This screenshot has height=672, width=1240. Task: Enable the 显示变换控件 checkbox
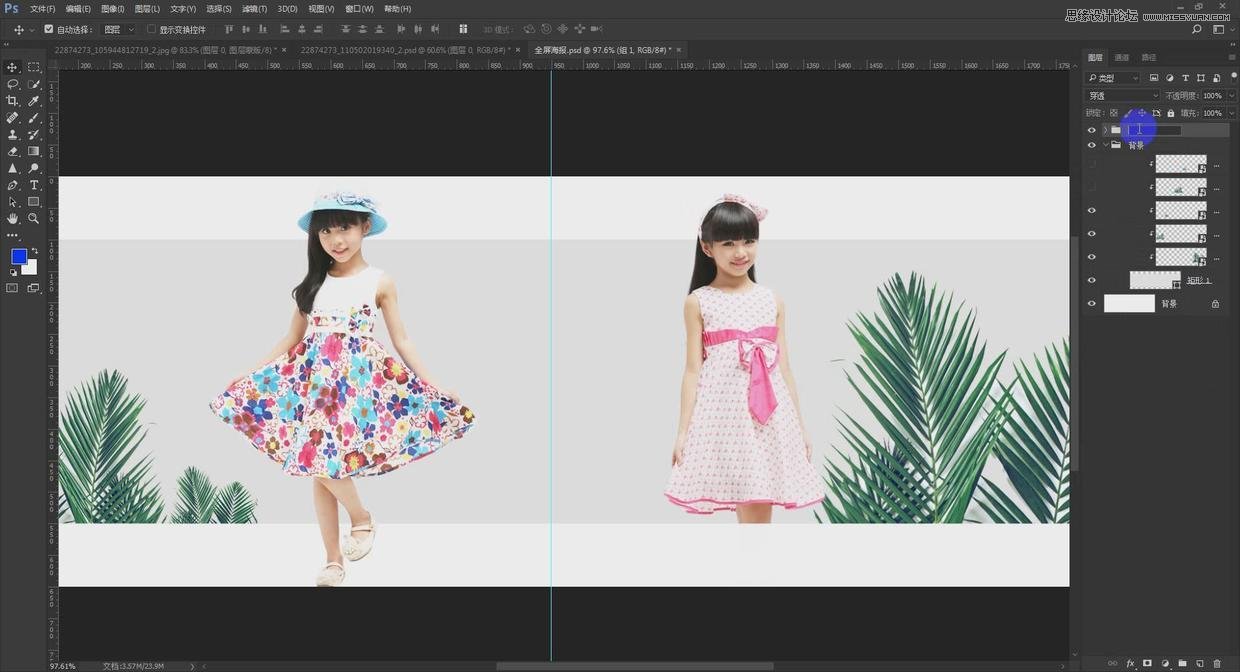(x=152, y=29)
